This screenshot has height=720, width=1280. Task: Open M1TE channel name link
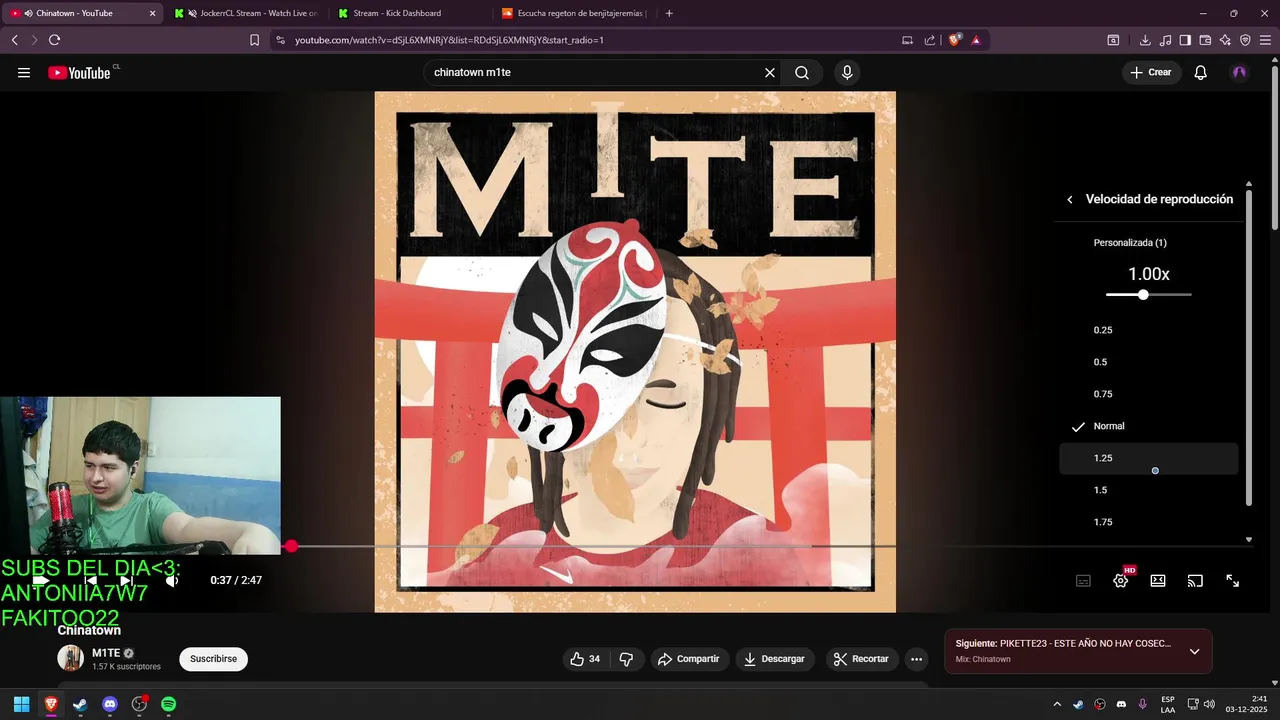[x=106, y=653]
